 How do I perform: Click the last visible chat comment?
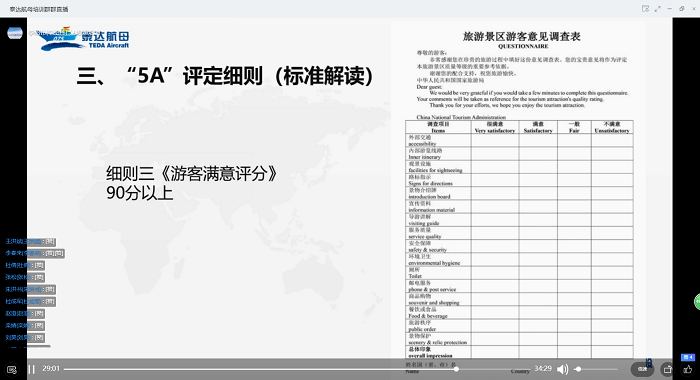(25, 338)
